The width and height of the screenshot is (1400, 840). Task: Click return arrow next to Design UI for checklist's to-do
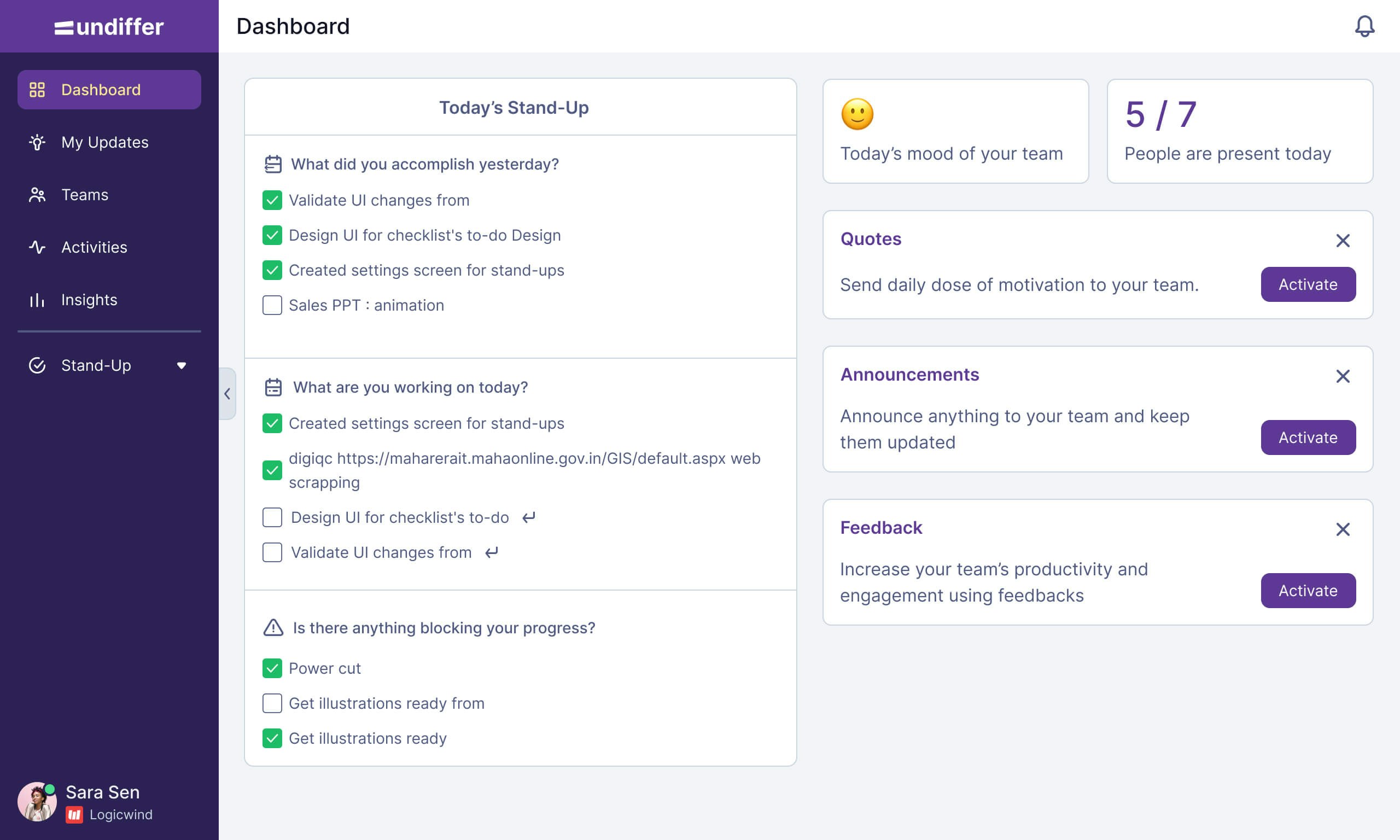click(528, 517)
